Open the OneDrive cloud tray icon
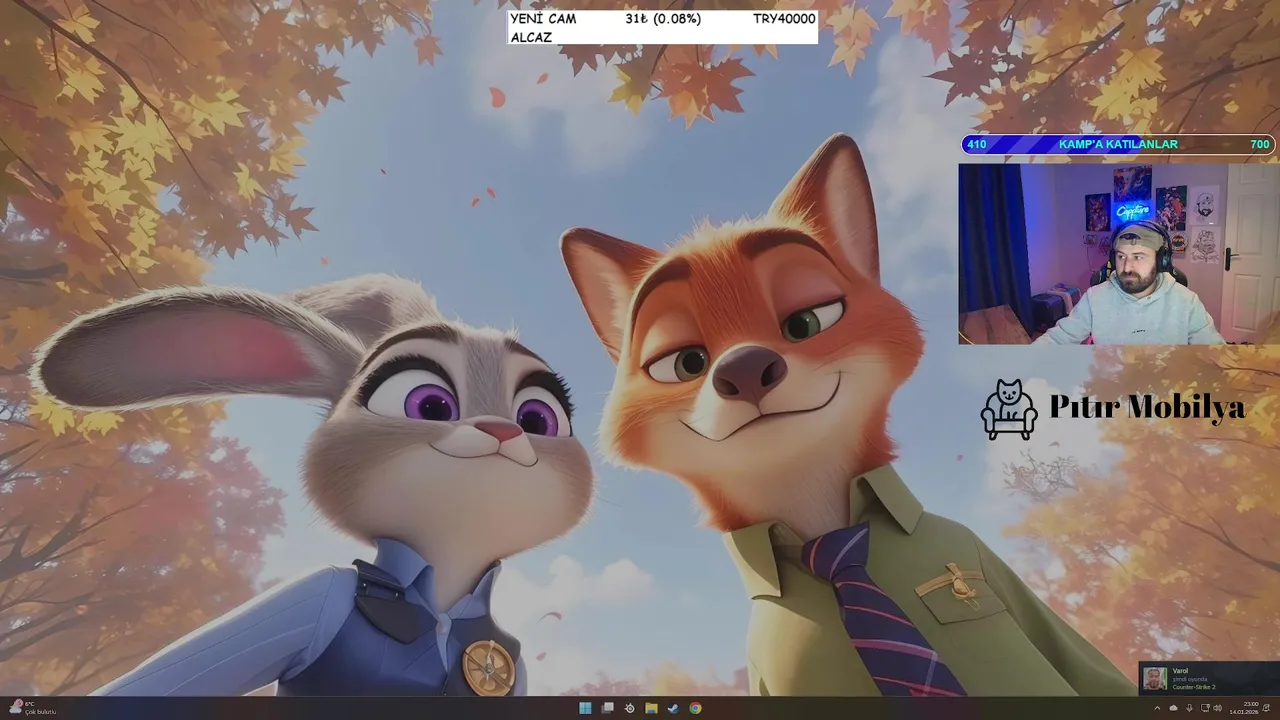The image size is (1280, 720). point(1174,708)
